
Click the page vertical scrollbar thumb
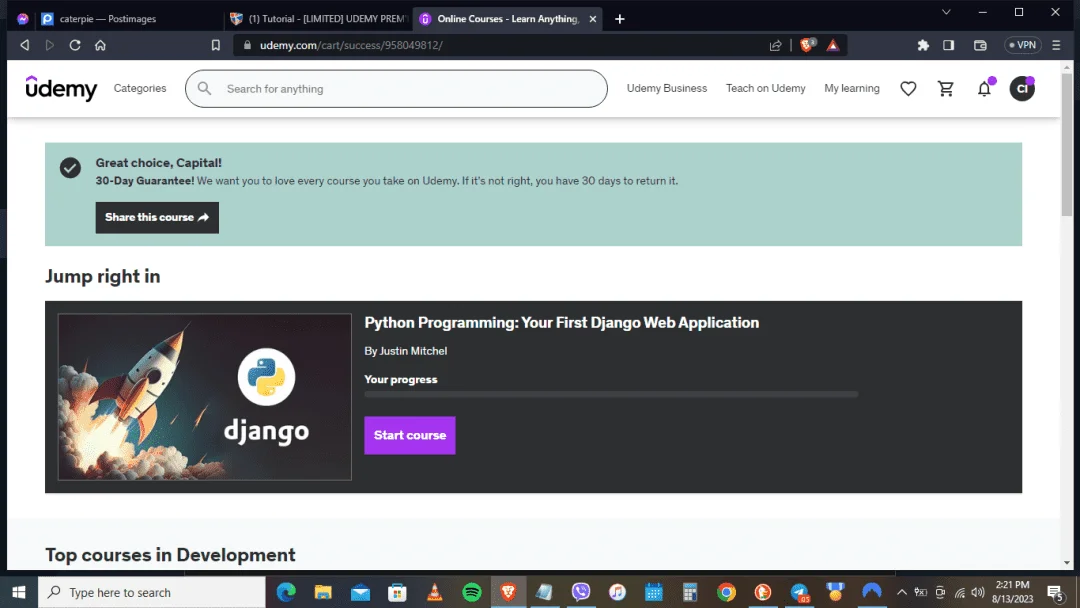point(1067,145)
